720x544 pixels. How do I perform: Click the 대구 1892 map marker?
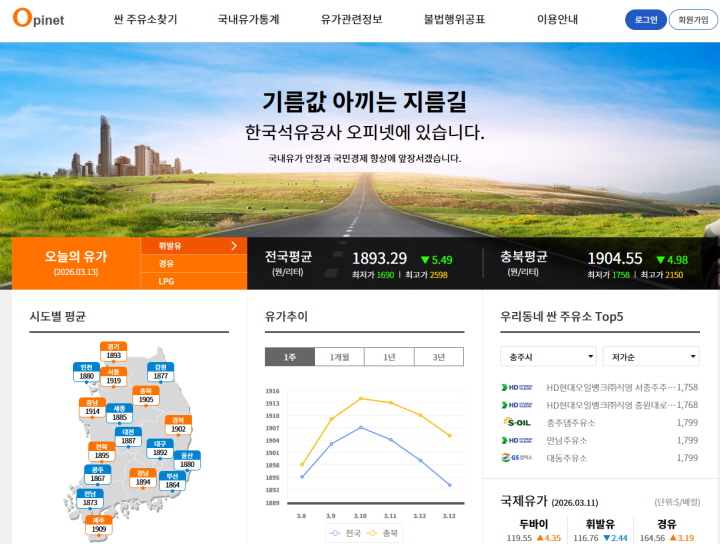pos(160,448)
